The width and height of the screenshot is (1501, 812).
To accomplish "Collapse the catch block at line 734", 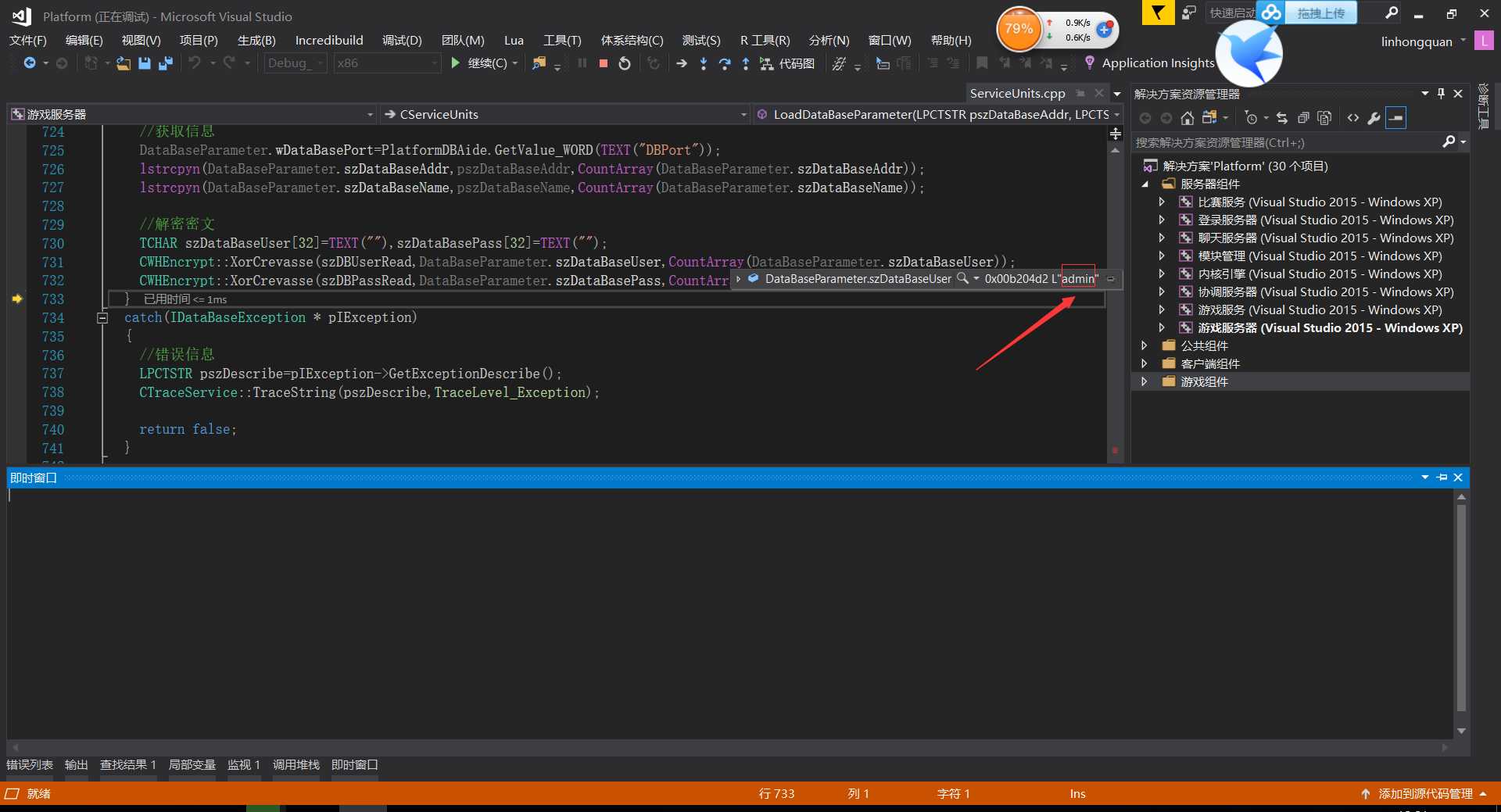I will pos(102,318).
